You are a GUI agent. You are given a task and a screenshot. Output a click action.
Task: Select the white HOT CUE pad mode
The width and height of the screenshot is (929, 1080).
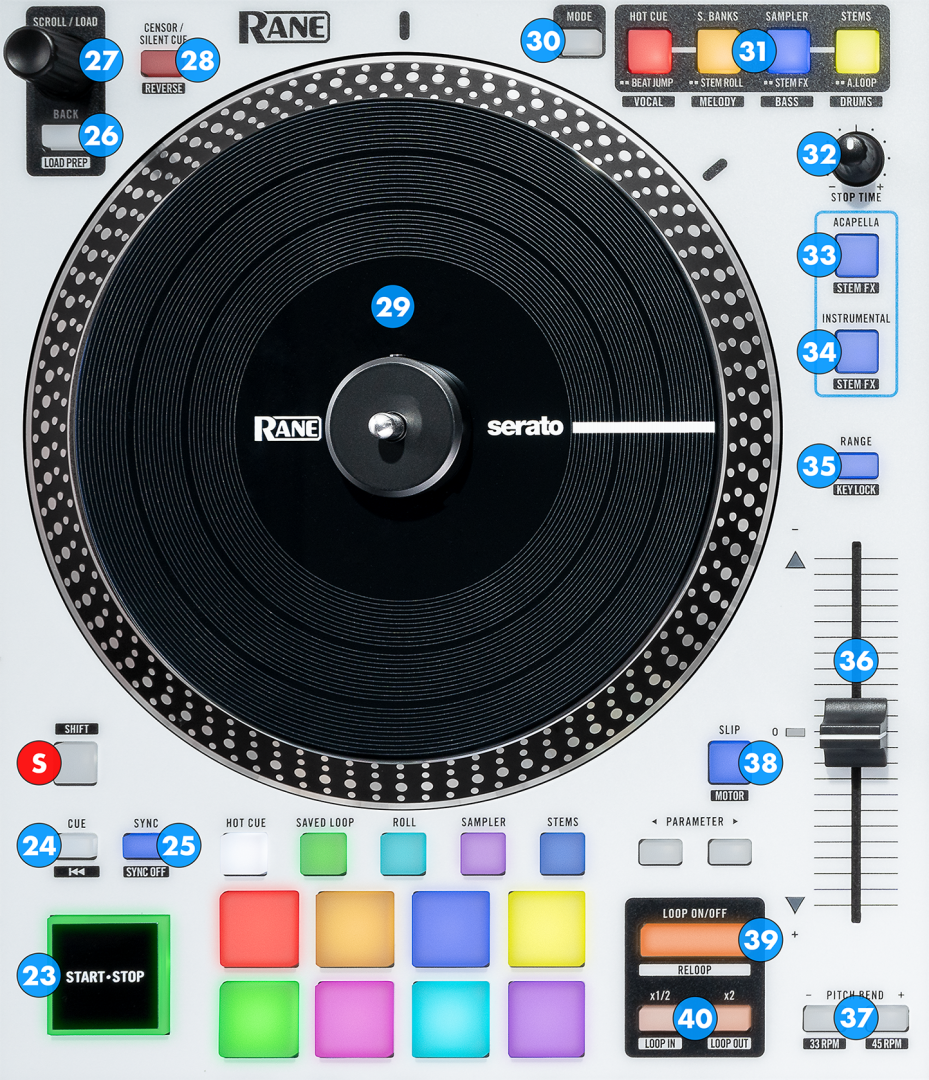click(x=244, y=854)
